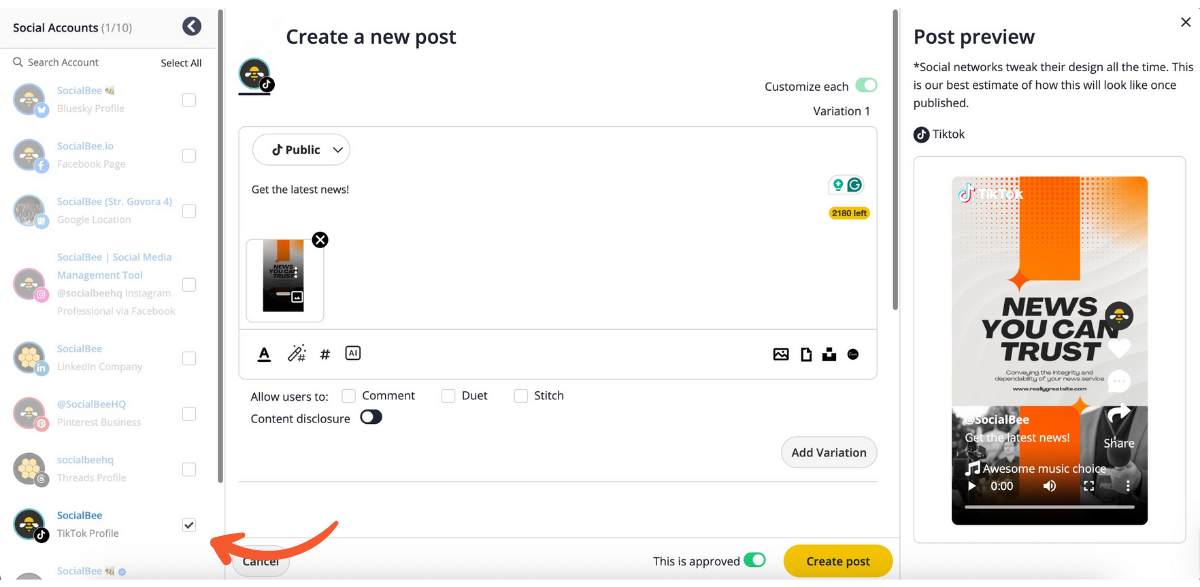Click the hashtag # icon

tap(325, 354)
